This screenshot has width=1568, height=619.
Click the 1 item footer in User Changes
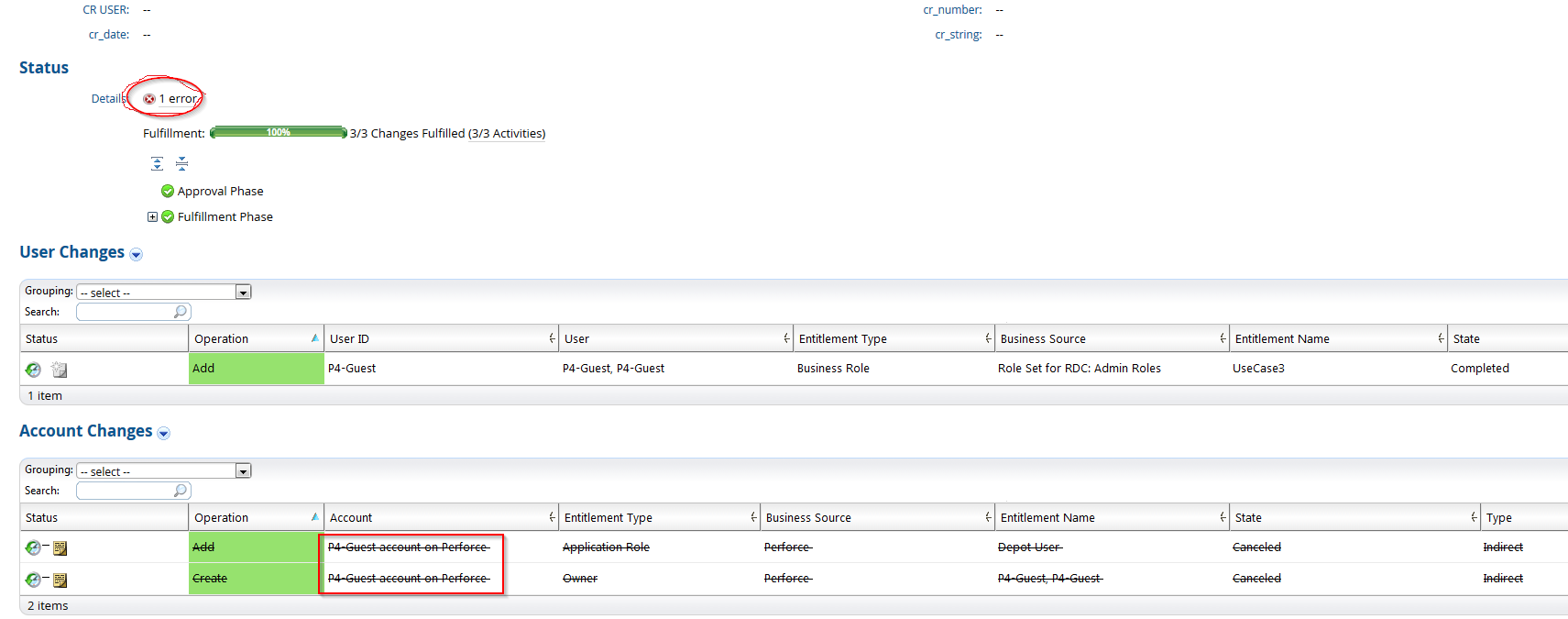[x=45, y=396]
